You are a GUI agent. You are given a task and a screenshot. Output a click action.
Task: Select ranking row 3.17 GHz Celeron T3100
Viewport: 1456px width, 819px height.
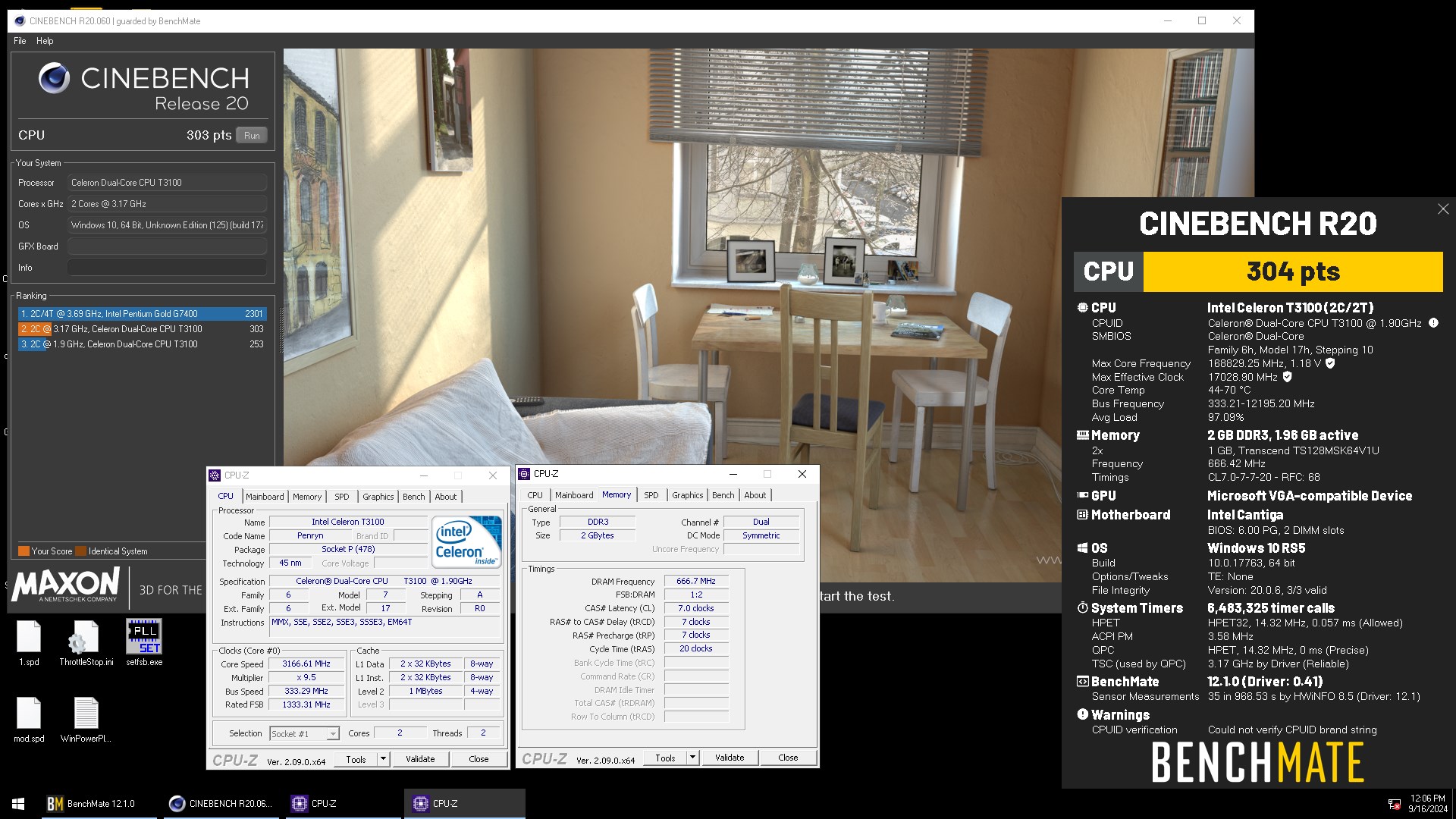[142, 329]
